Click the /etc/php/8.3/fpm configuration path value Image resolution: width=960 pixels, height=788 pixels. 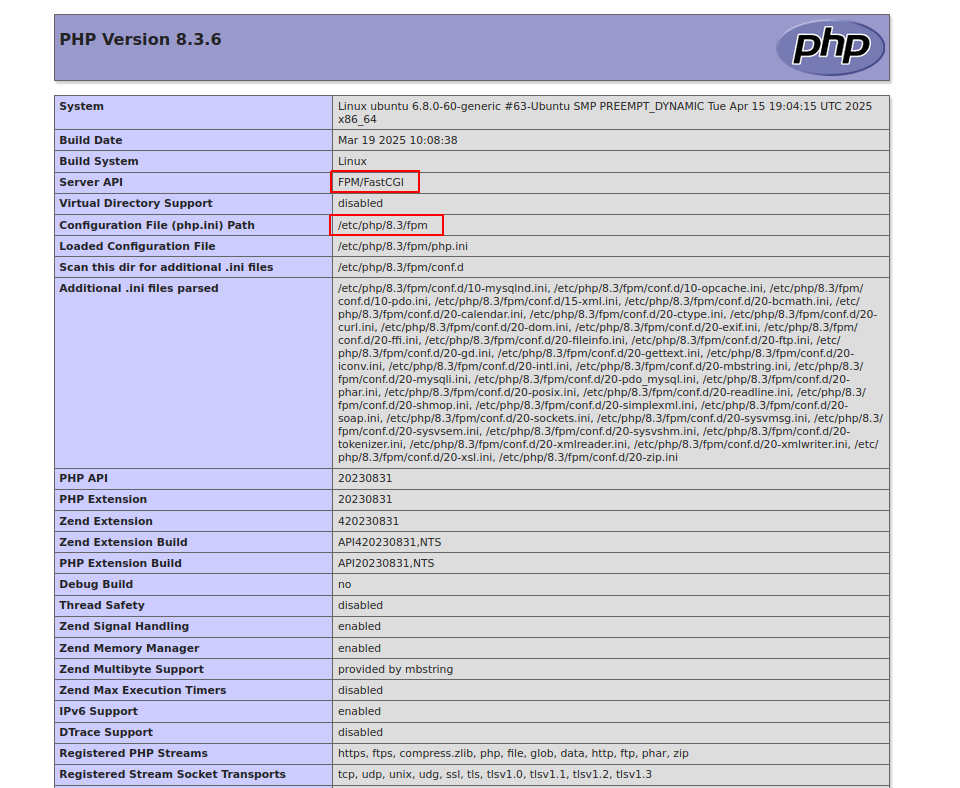pos(383,225)
